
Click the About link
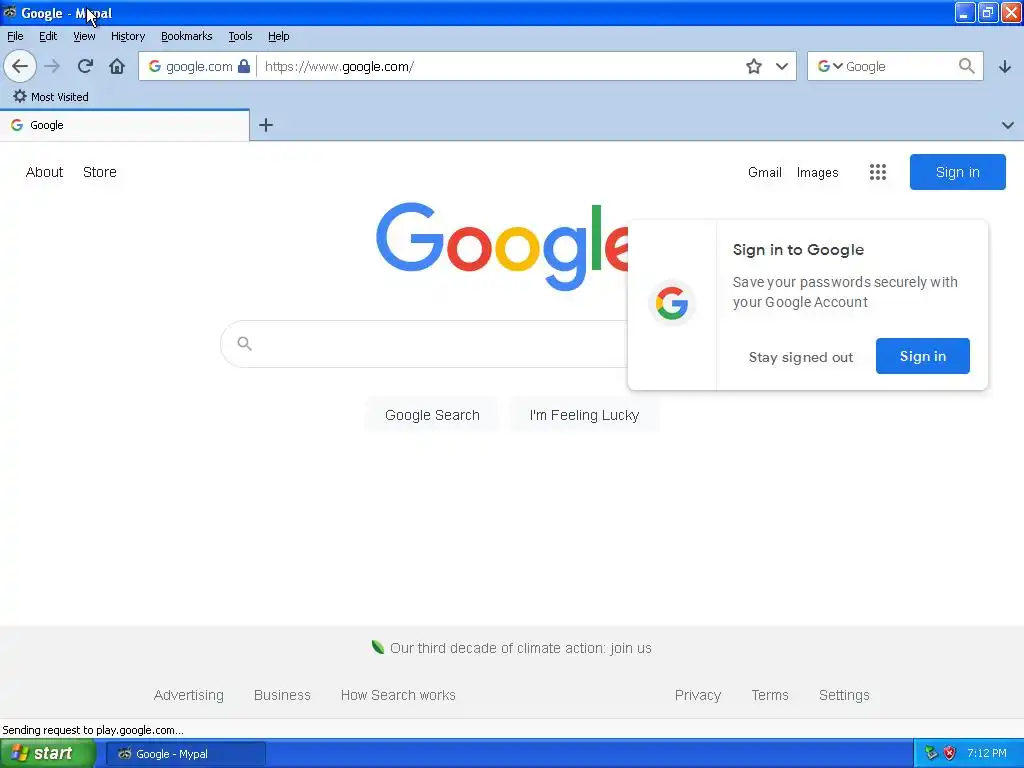pos(44,172)
